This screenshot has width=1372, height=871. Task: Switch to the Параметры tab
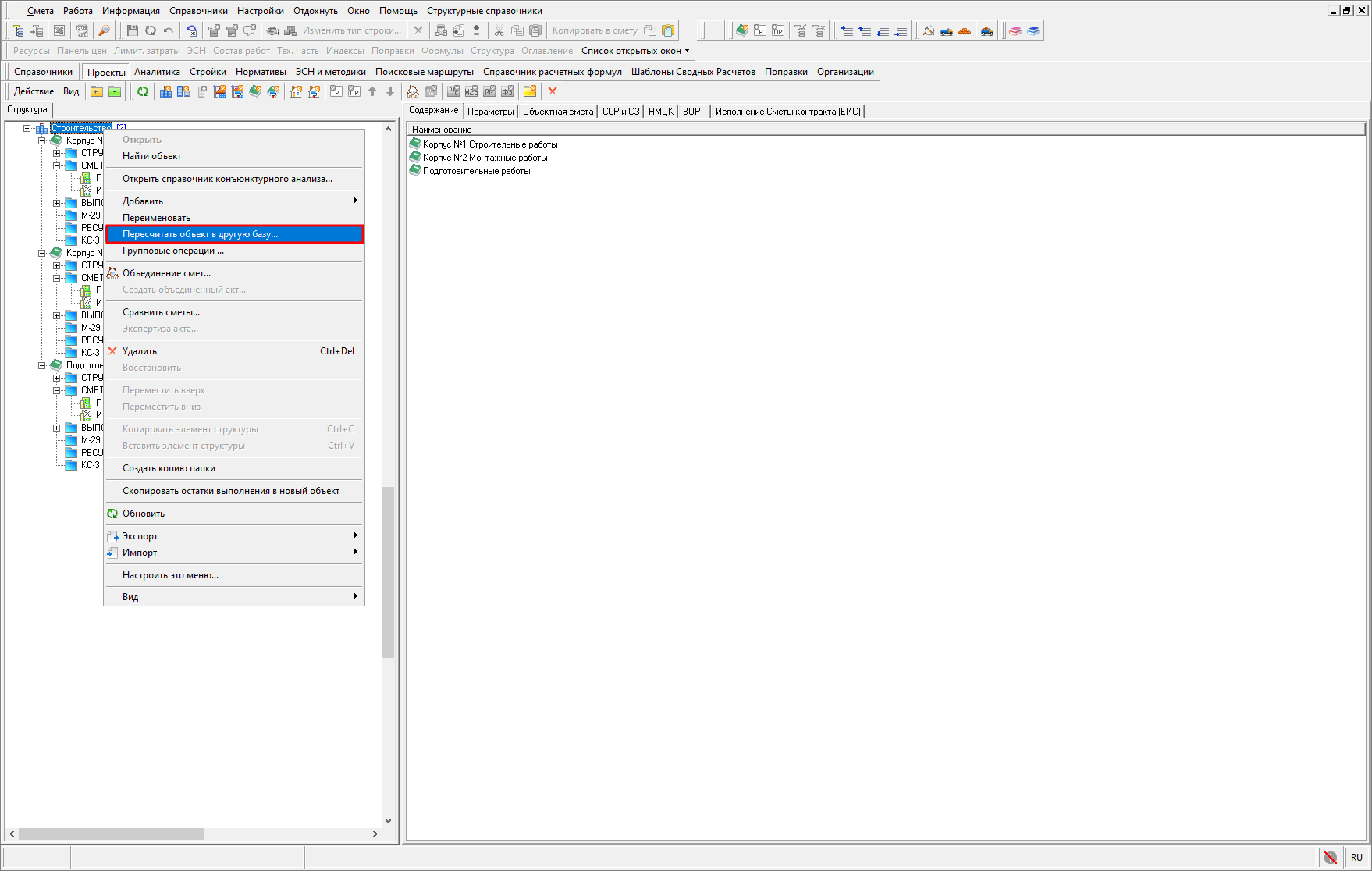point(490,112)
